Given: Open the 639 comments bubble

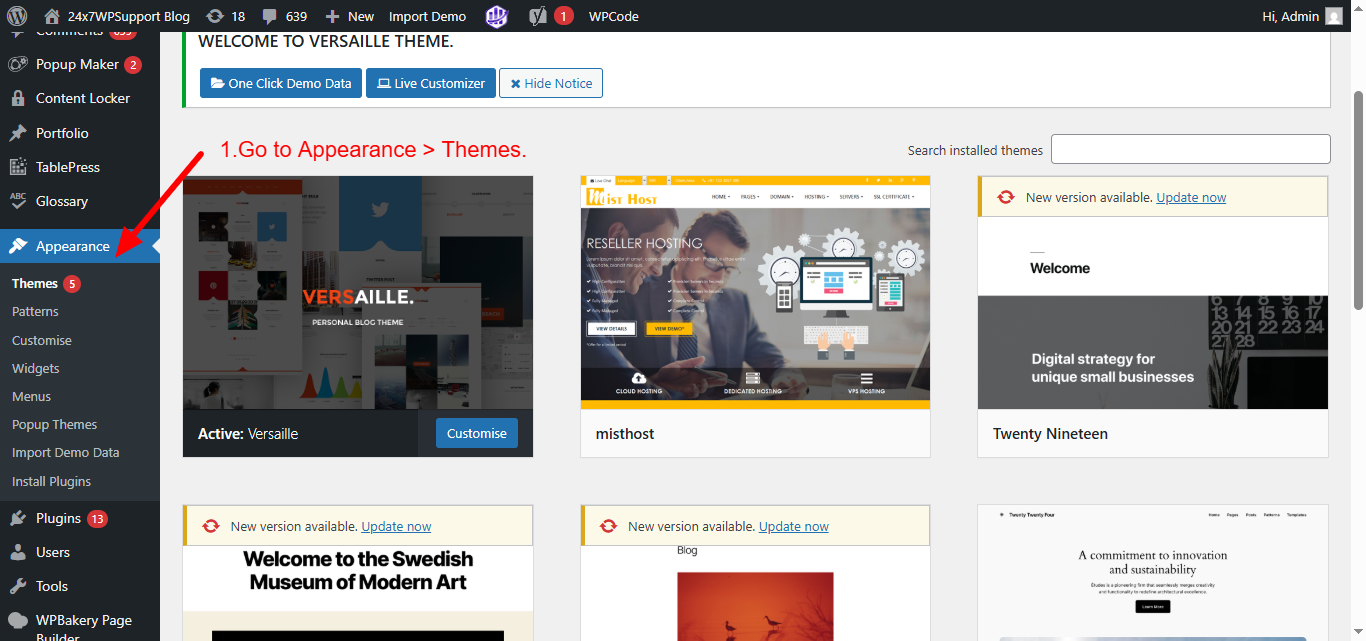Looking at the screenshot, I should pyautogui.click(x=284, y=16).
